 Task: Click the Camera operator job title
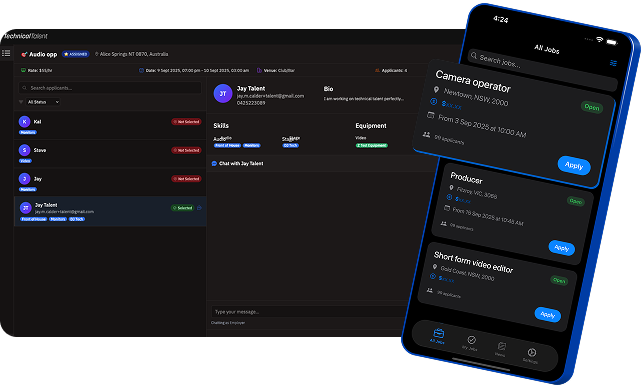[473, 81]
